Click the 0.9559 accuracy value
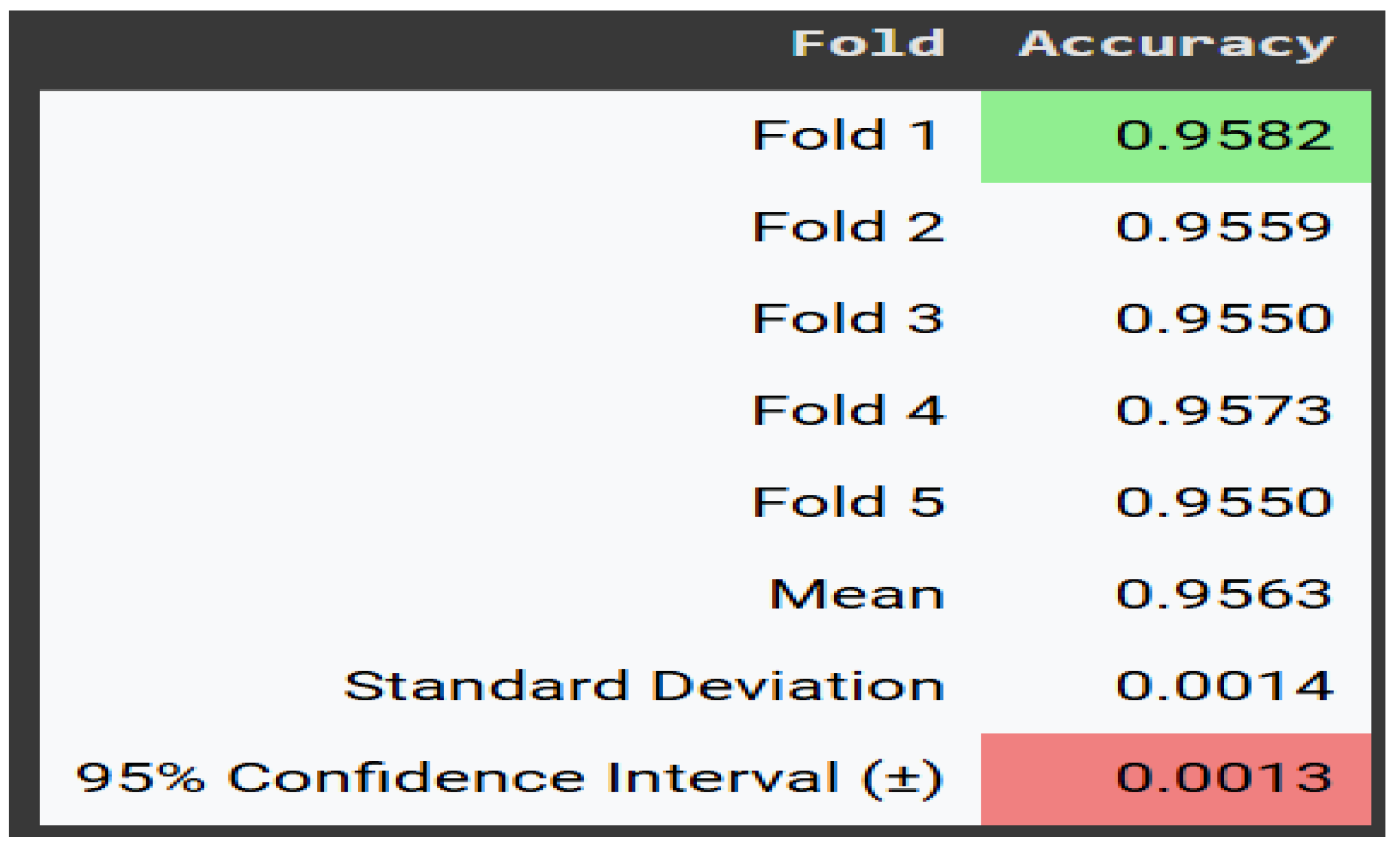Image resolution: width=1400 pixels, height=854 pixels. [1224, 227]
